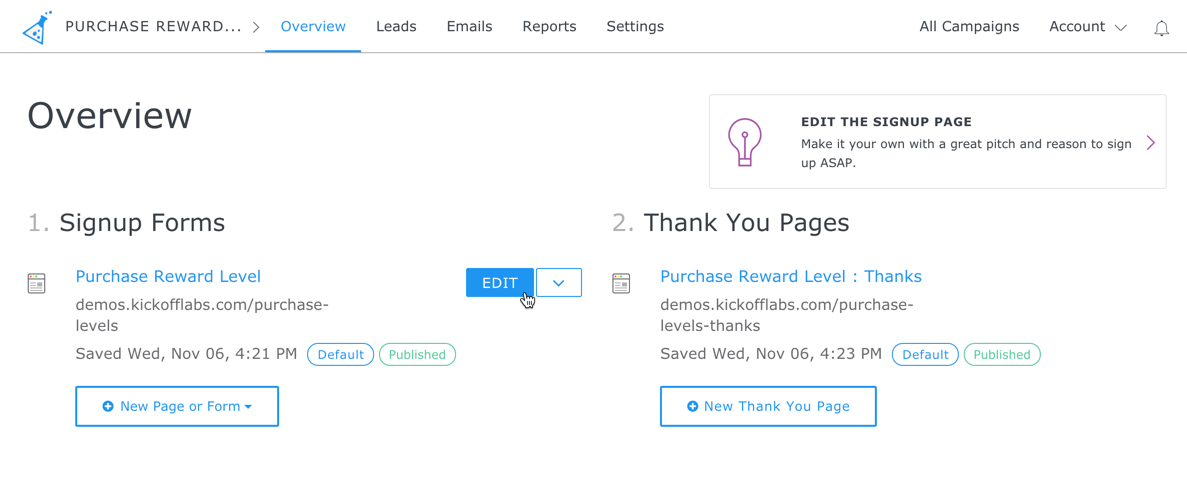1187x494 pixels.
Task: Click the thank you page icon
Action: [621, 284]
